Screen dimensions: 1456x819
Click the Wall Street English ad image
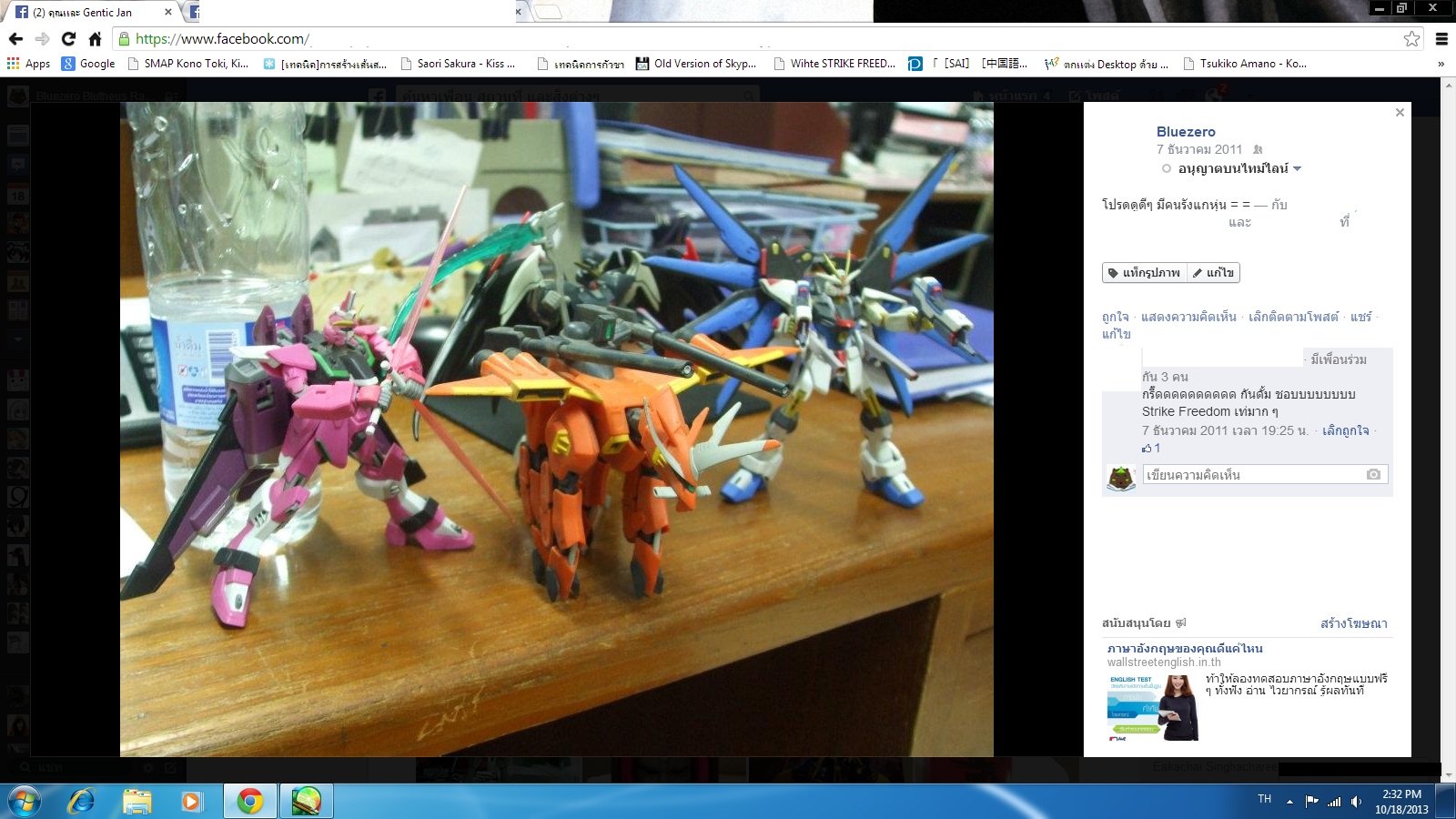(x=1153, y=707)
